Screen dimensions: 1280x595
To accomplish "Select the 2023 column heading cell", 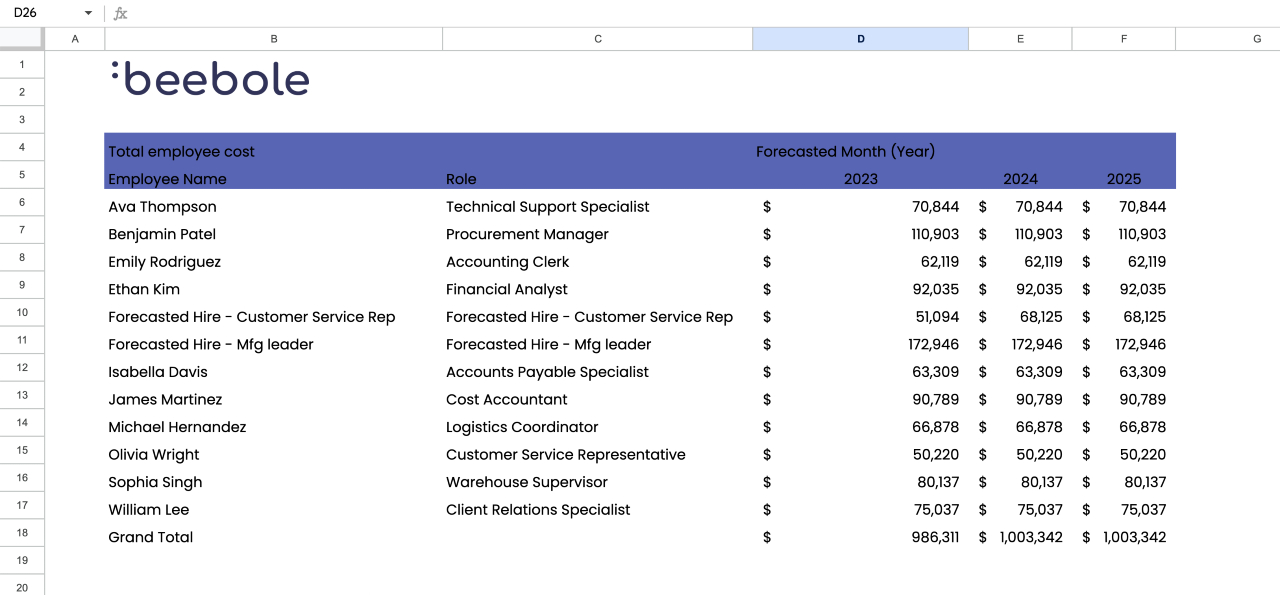I will click(x=862, y=179).
